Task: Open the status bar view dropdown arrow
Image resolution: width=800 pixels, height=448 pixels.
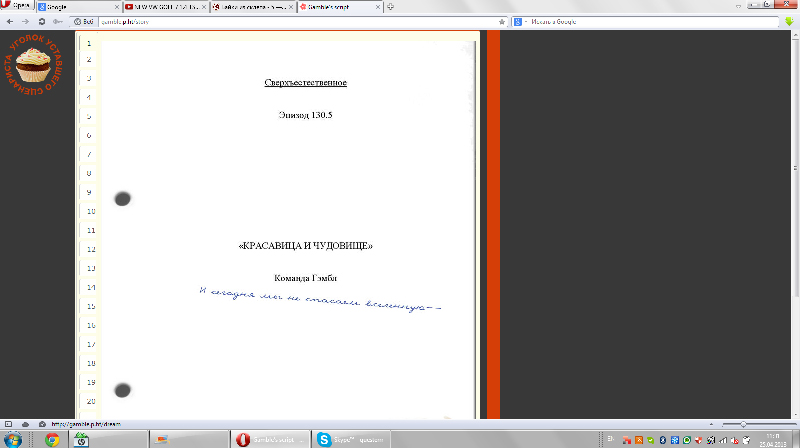Action: coord(711,424)
